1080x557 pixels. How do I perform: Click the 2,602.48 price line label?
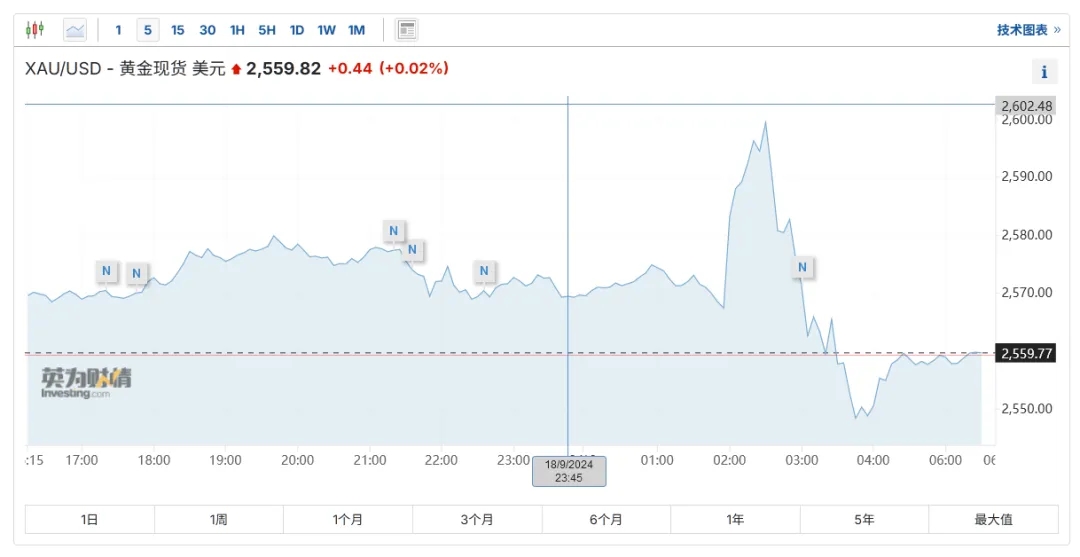[x=1026, y=106]
